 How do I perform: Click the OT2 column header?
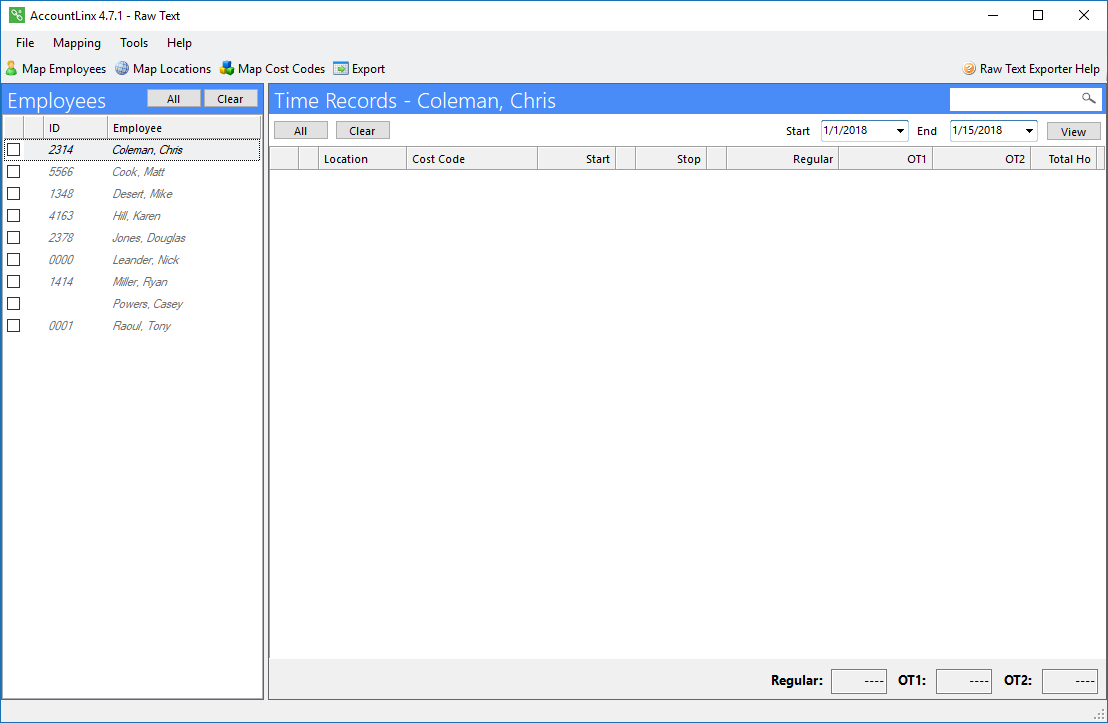coord(982,159)
